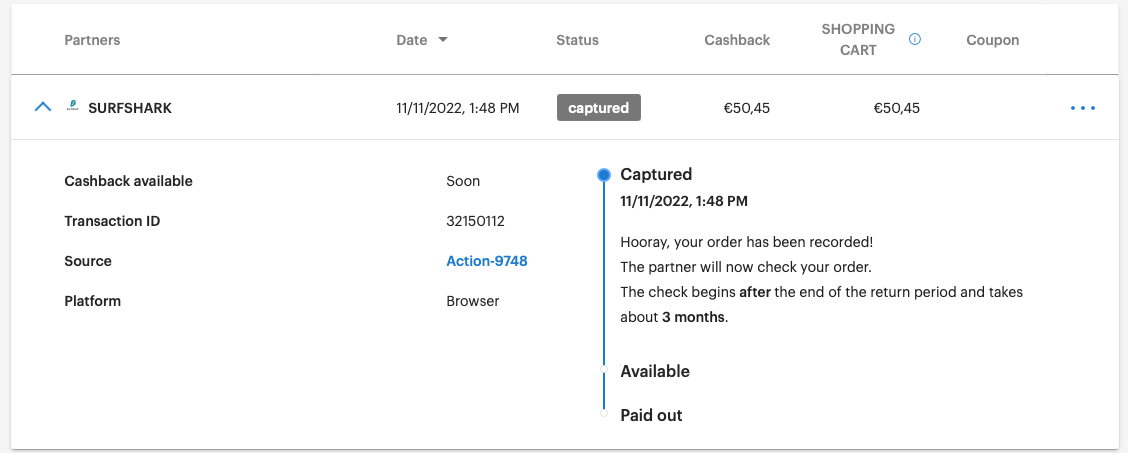Click the SURFSHARK partner name

tap(130, 109)
